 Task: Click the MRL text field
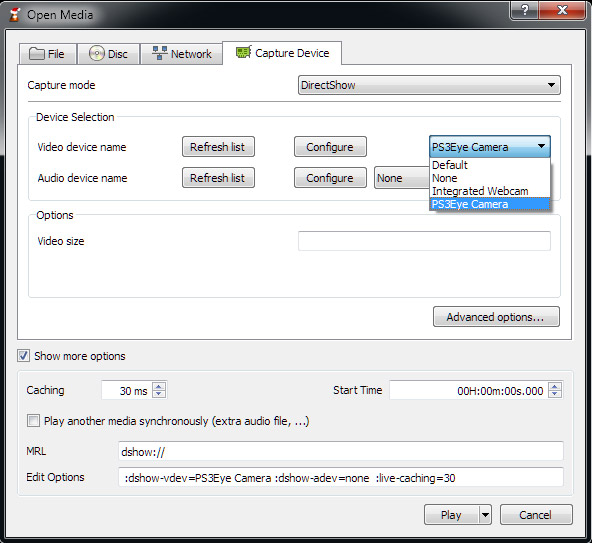(x=341, y=451)
